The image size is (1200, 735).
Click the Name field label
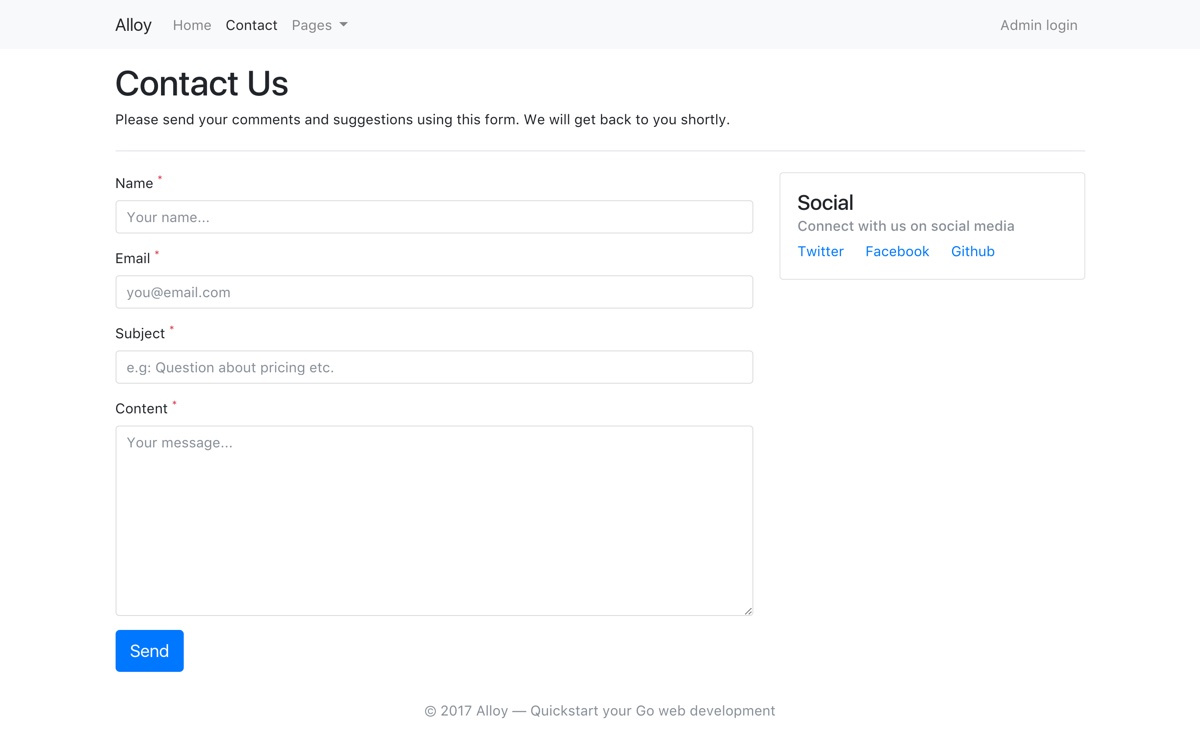pyautogui.click(x=134, y=183)
